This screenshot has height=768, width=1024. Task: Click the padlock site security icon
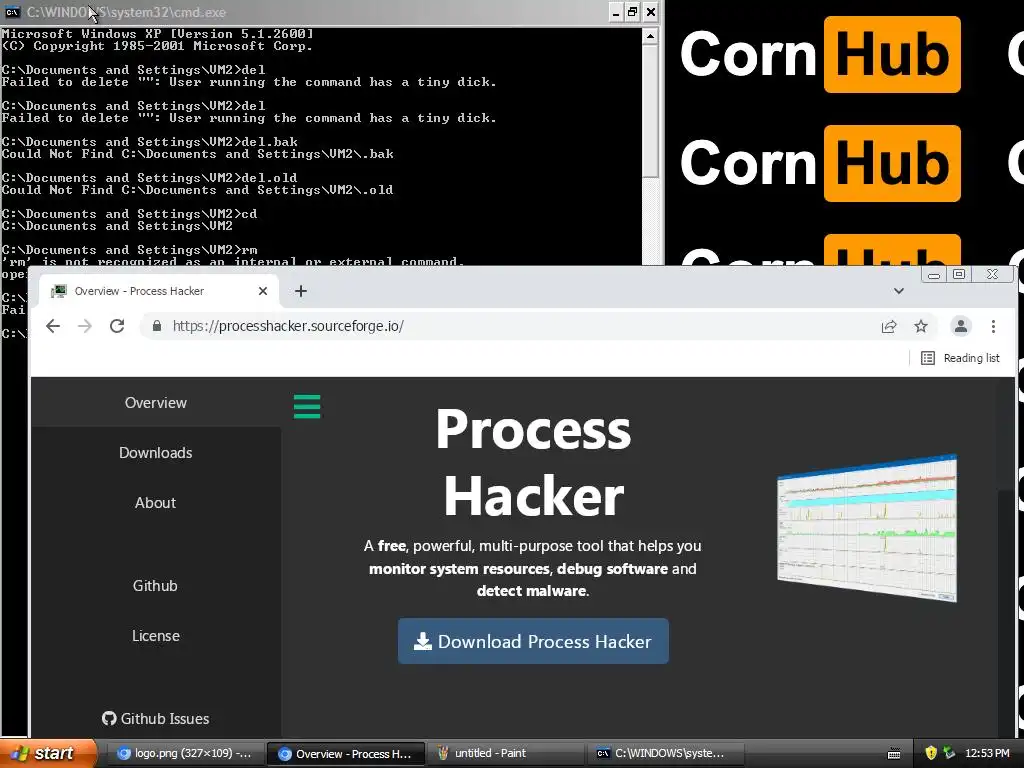(157, 326)
